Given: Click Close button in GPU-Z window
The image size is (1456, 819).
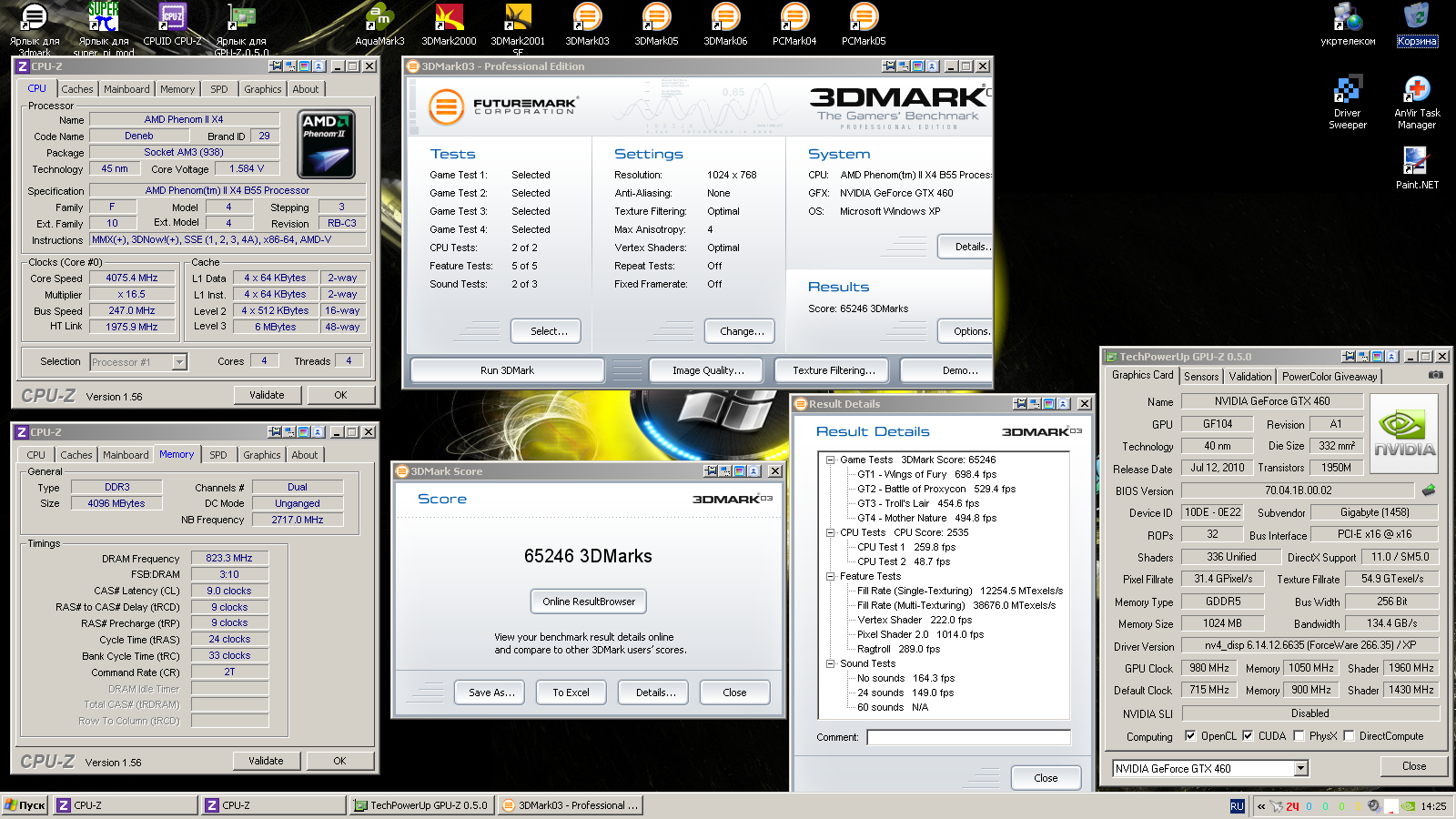Looking at the screenshot, I should point(1414,766).
